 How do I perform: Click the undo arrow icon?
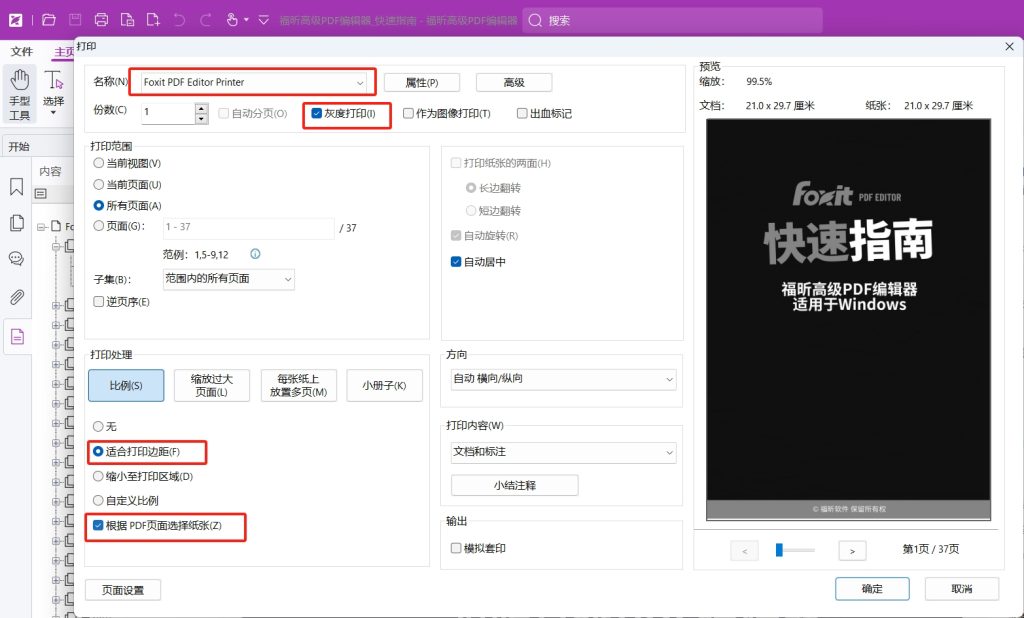coord(180,20)
